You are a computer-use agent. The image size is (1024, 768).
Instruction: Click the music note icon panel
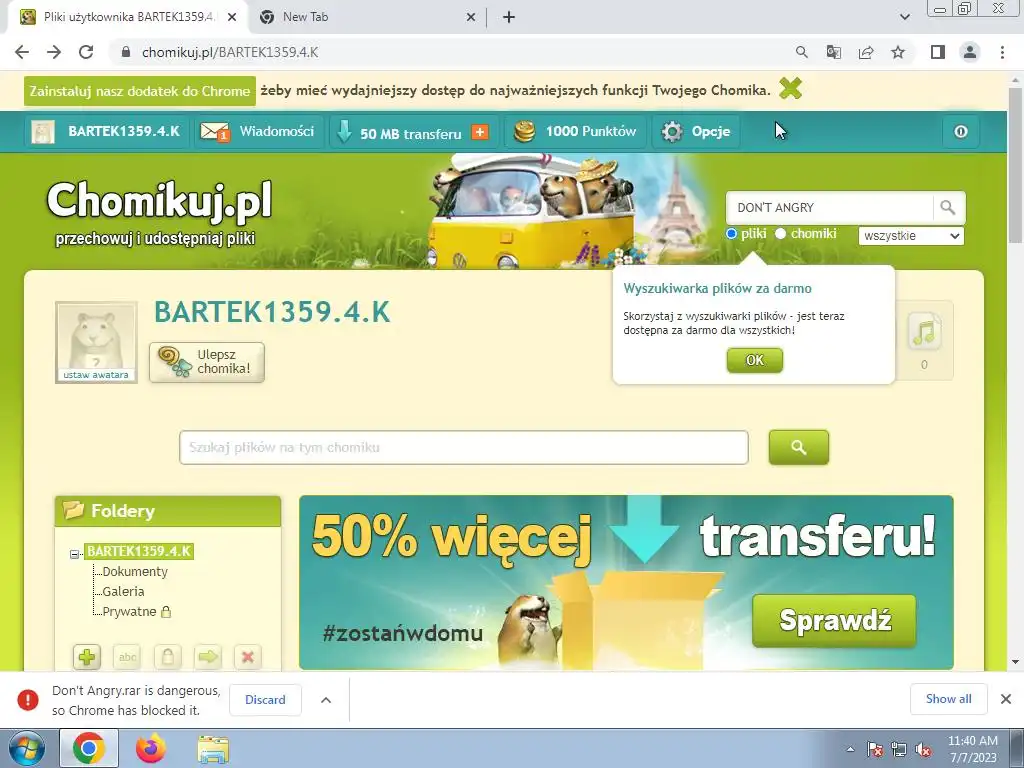(924, 340)
